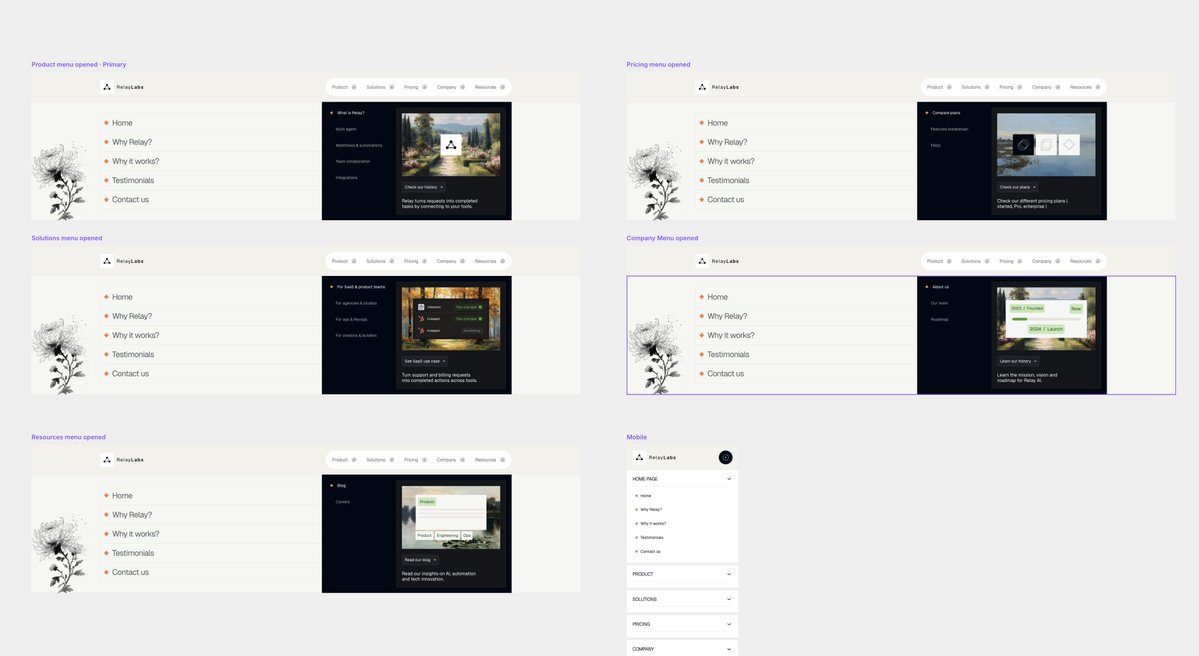Click circle icon beside Product in Product frame
The height and width of the screenshot is (656, 1199).
[353, 87]
